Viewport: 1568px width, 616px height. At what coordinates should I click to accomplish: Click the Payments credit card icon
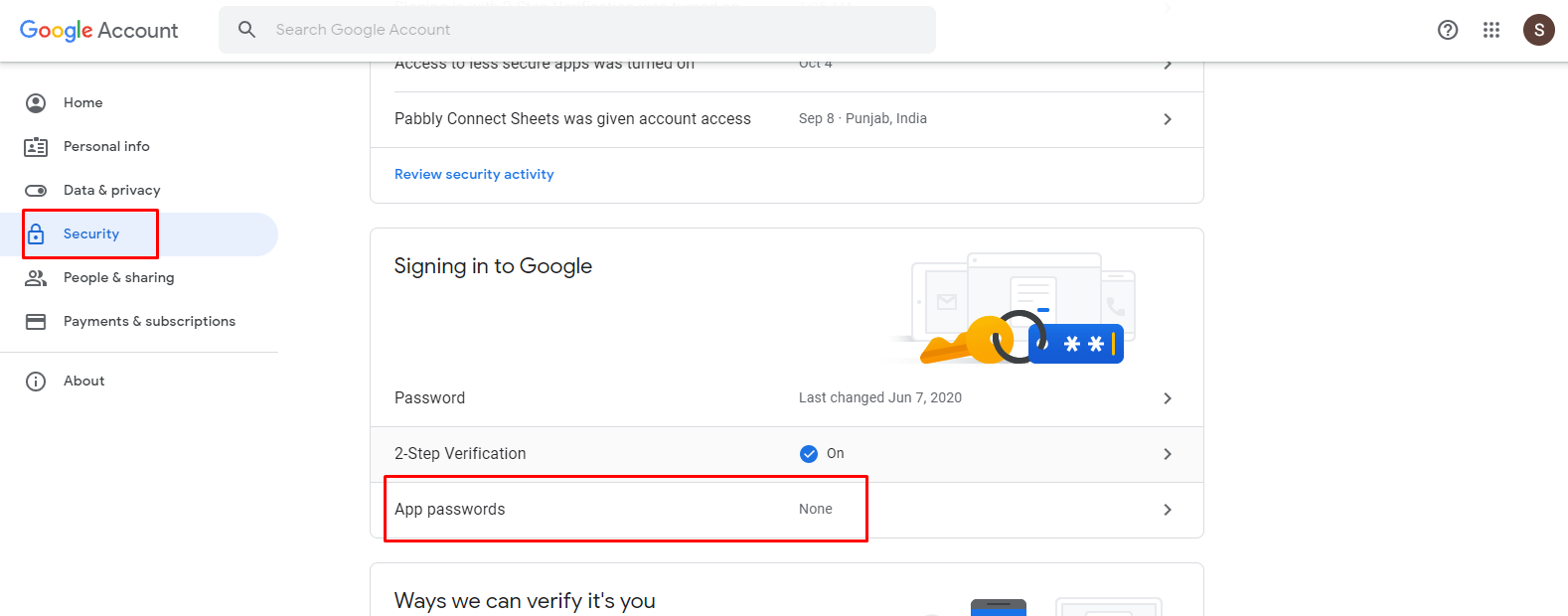pyautogui.click(x=36, y=321)
